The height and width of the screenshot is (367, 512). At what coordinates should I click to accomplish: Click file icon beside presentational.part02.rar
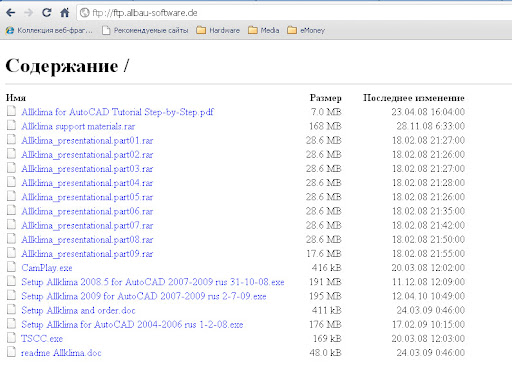11,153
